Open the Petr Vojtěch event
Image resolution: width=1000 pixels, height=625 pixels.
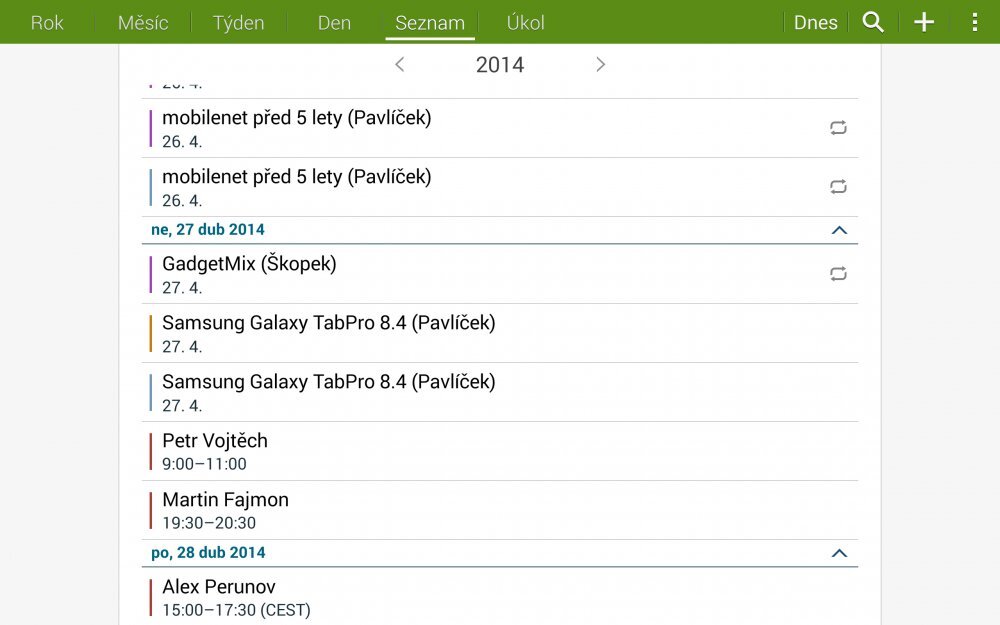[400, 451]
